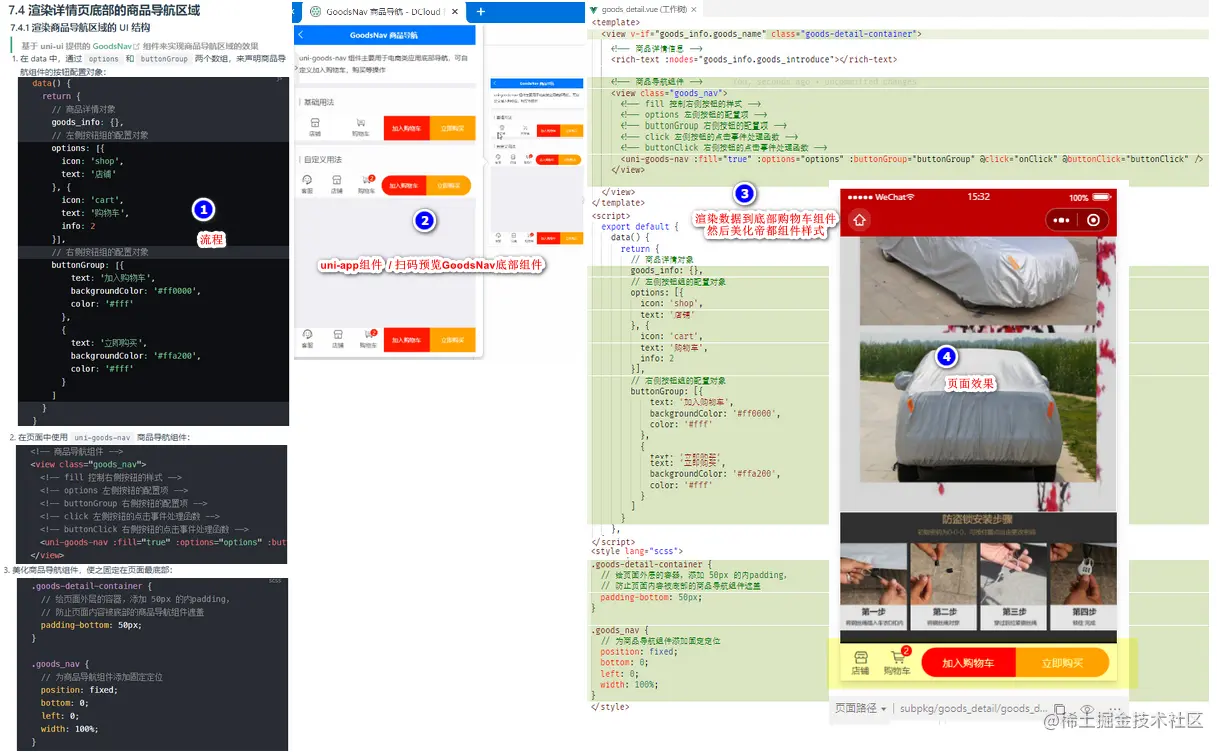This screenshot has width=1225, height=752.
Task: Close the GoodsNav DCloud browser tab
Action: pos(455,12)
